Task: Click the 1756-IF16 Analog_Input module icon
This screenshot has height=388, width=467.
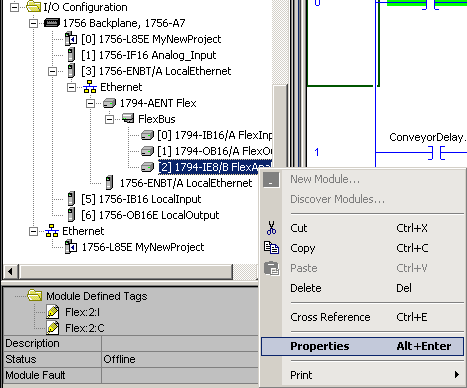Action: click(71, 55)
